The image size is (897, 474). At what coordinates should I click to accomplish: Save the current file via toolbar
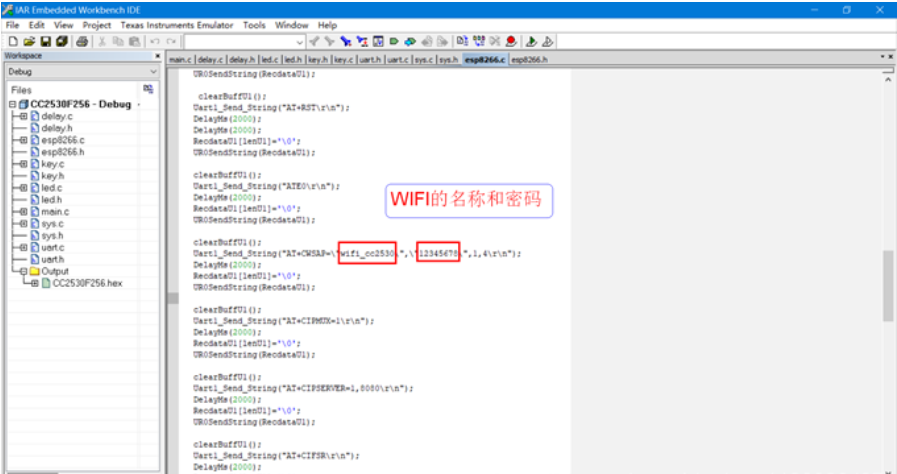(45, 41)
